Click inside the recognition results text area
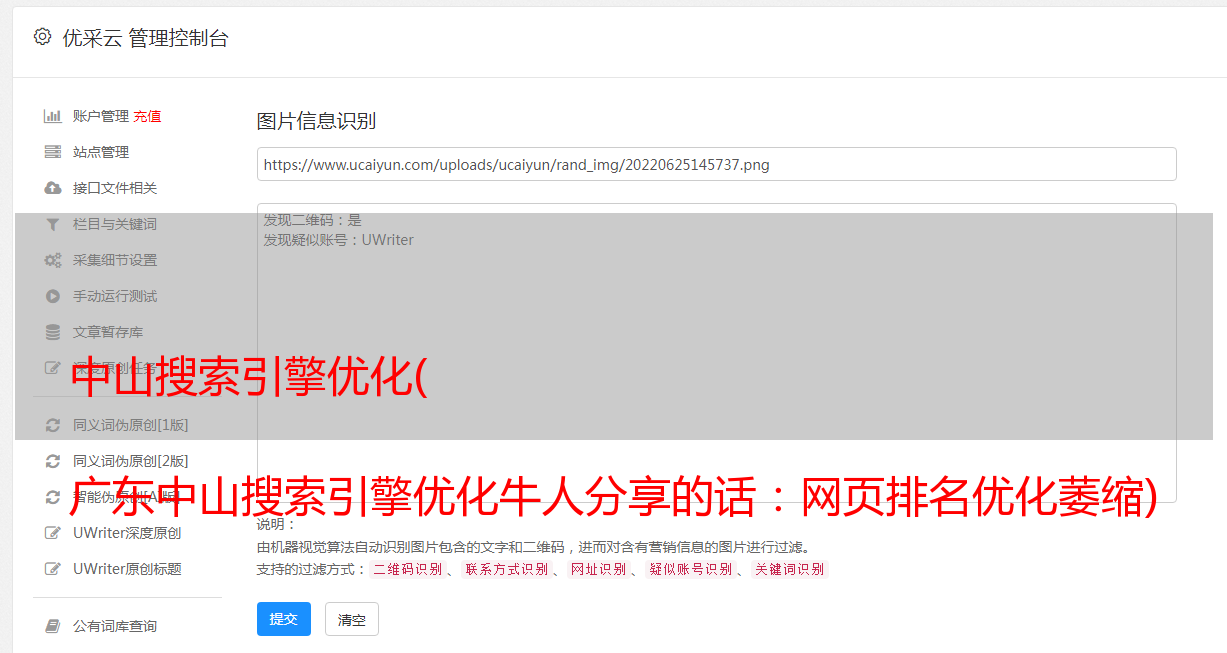The width and height of the screenshot is (1227, 653). pyautogui.click(x=716, y=353)
